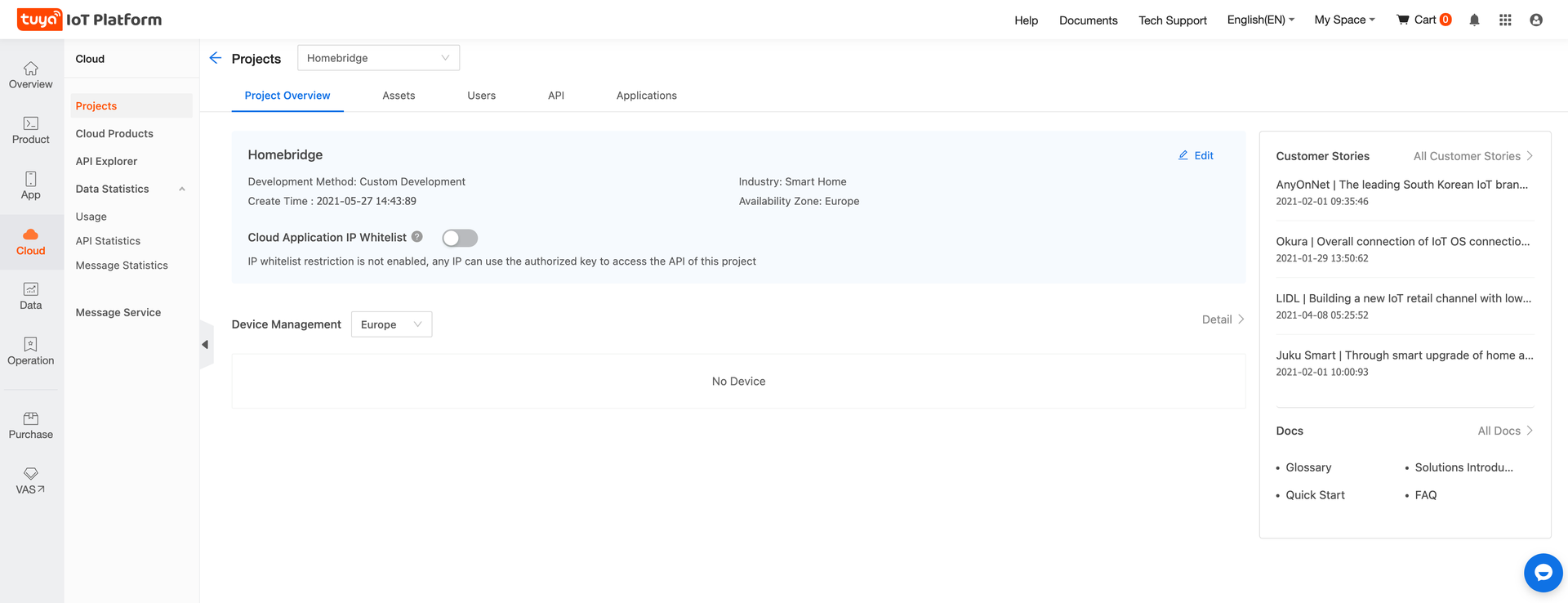Collapse the Cloud side panel handle
This screenshot has width=1568, height=603.
[x=205, y=345]
